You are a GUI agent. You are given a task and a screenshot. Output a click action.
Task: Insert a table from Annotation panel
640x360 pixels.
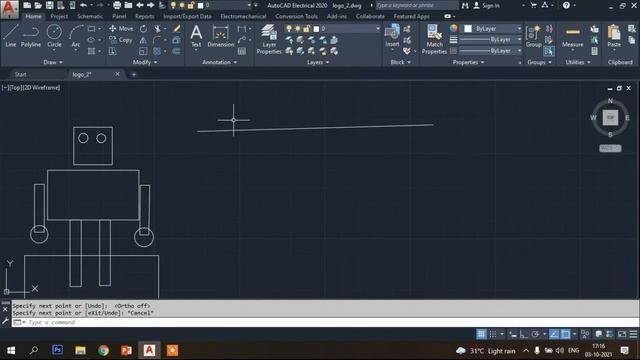(x=242, y=51)
